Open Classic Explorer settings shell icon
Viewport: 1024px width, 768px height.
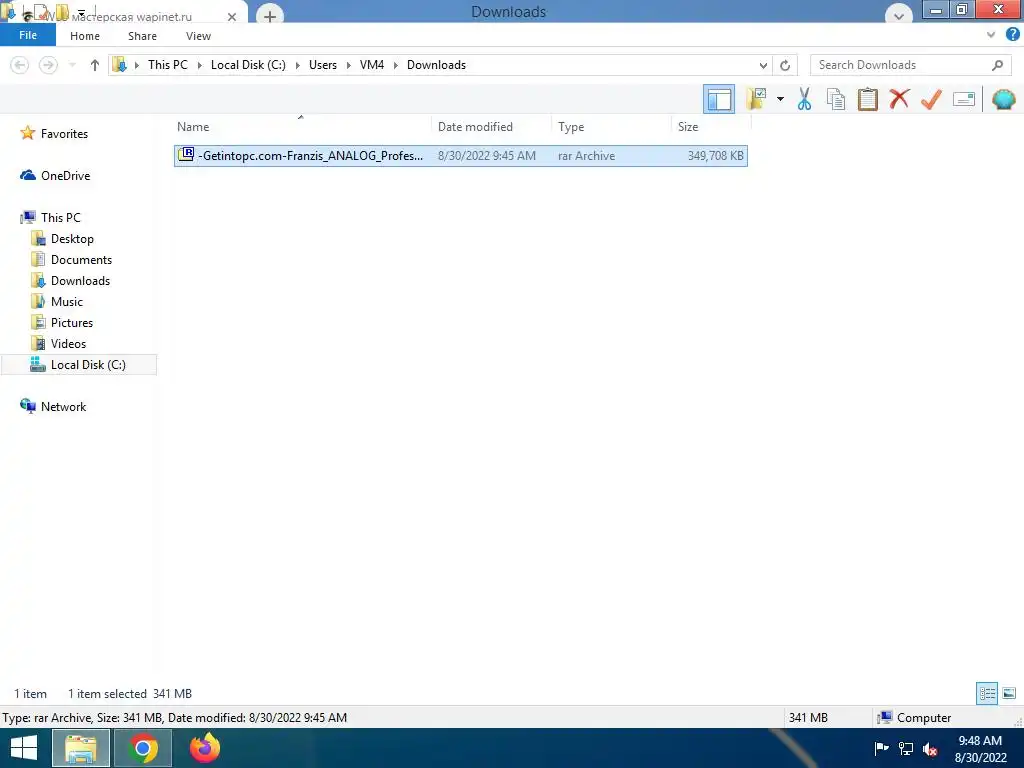coord(1003,99)
